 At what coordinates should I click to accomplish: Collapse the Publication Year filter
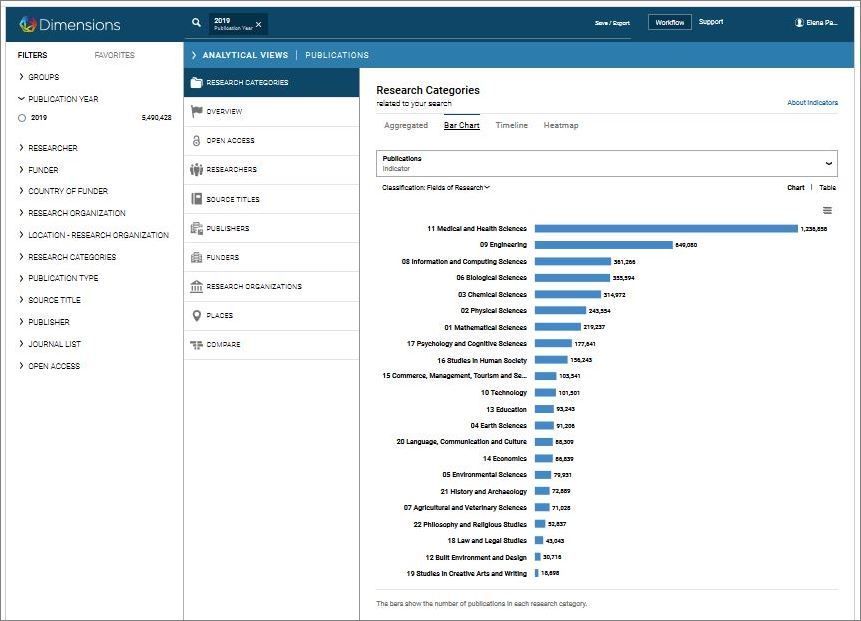(58, 99)
